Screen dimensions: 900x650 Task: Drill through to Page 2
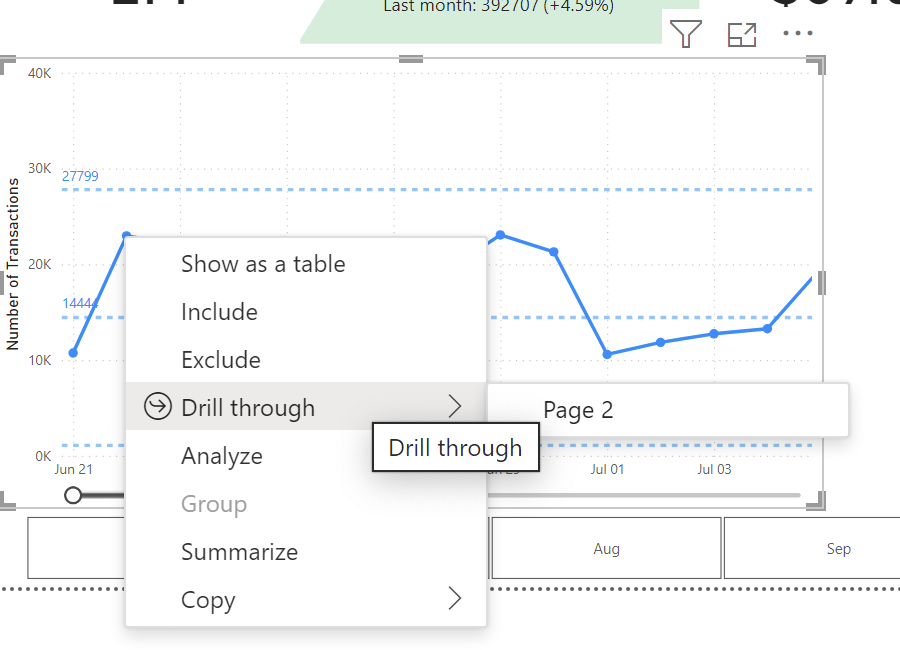[x=668, y=410]
